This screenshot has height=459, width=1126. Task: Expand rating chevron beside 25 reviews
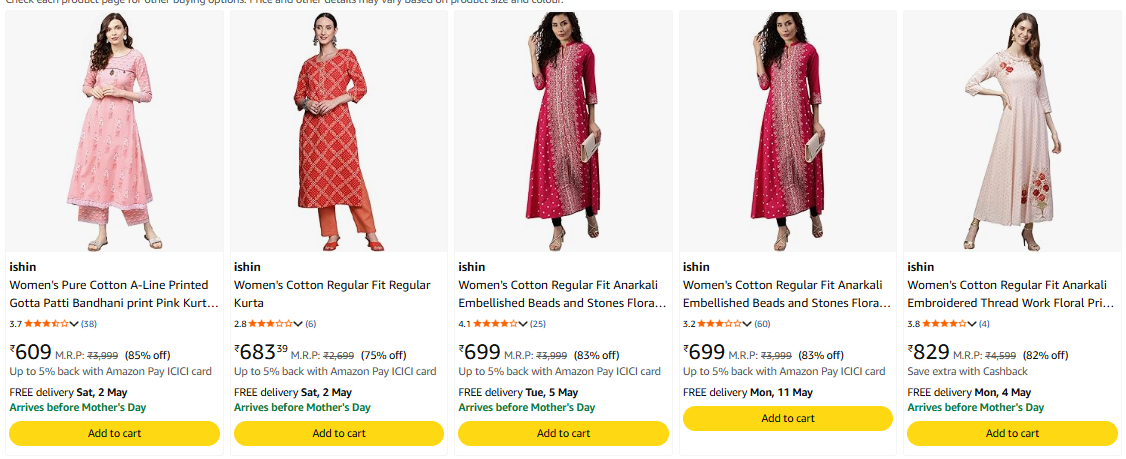pos(523,324)
